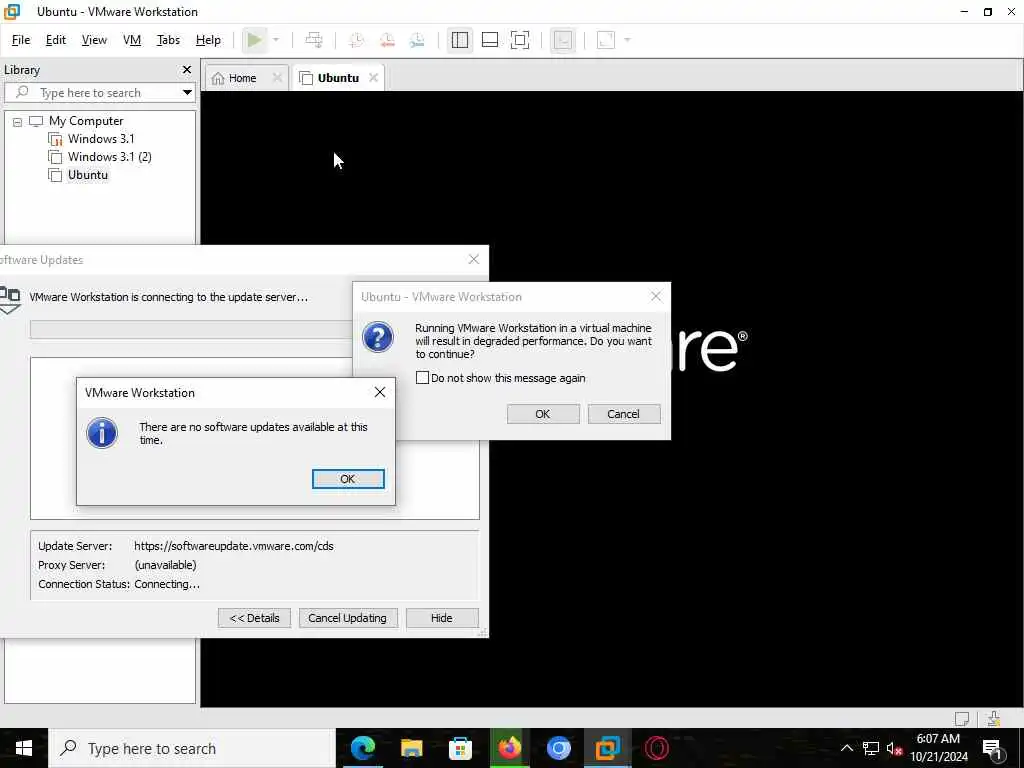Select Ubuntu in the library tree
The width and height of the screenshot is (1024, 768).
[x=88, y=175]
